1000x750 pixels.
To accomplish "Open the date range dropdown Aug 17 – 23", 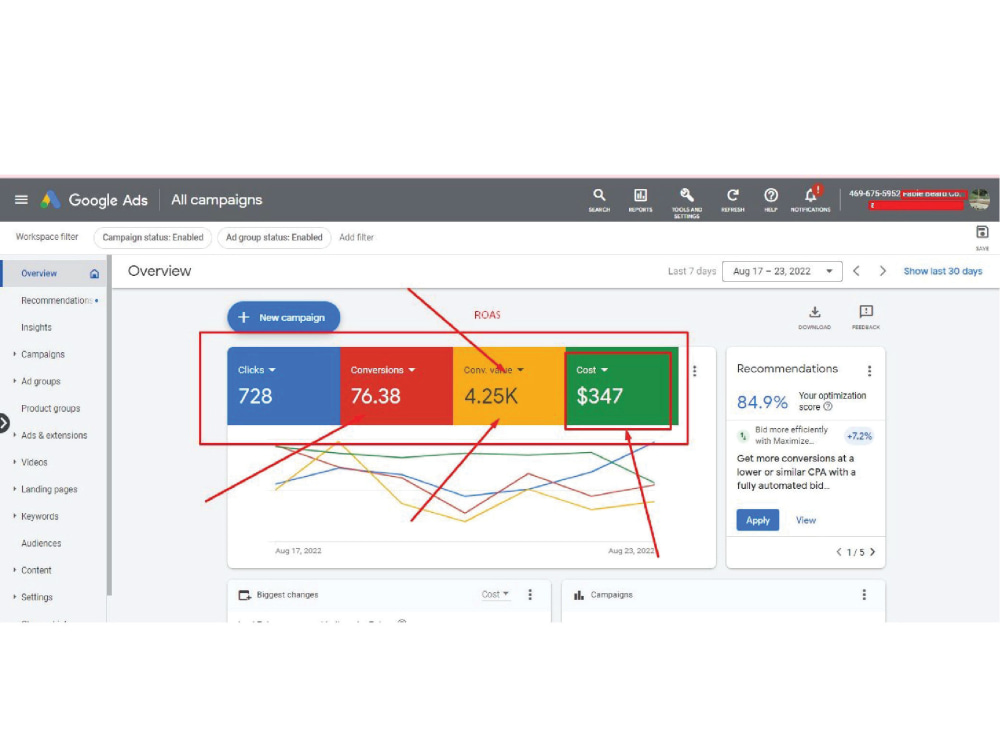I will tap(782, 271).
